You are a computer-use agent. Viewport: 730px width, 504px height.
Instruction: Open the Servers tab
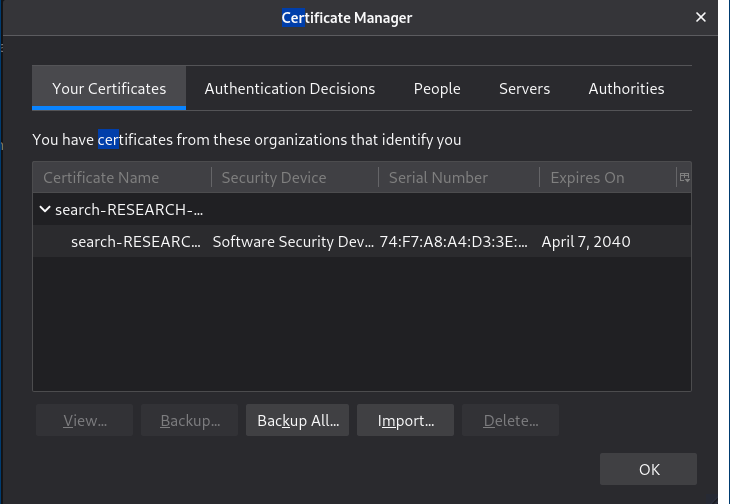click(524, 88)
